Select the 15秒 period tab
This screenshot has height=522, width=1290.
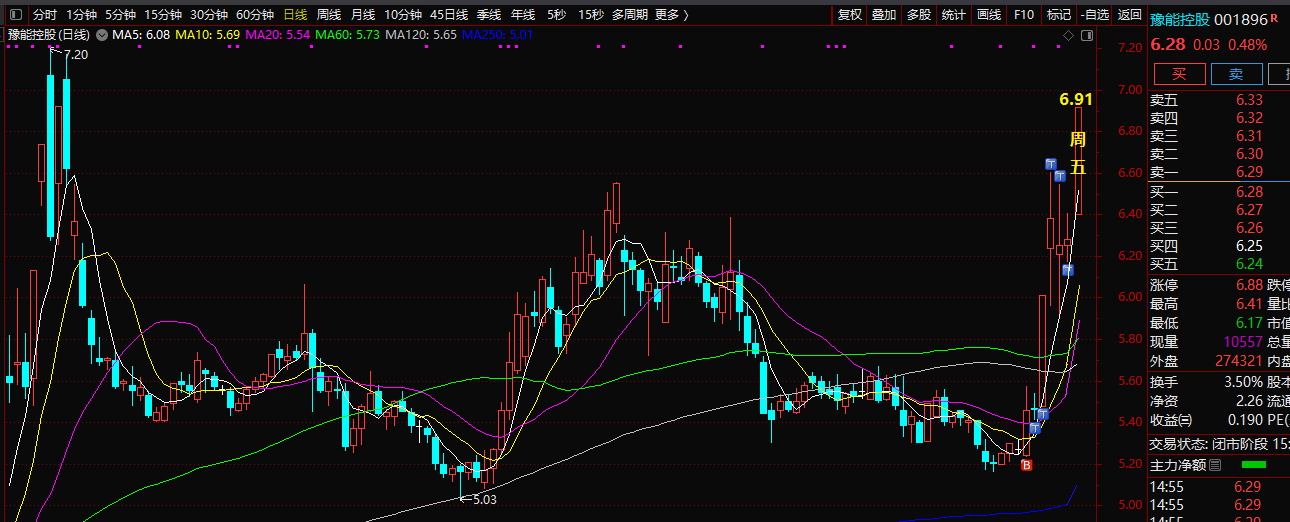(x=590, y=15)
